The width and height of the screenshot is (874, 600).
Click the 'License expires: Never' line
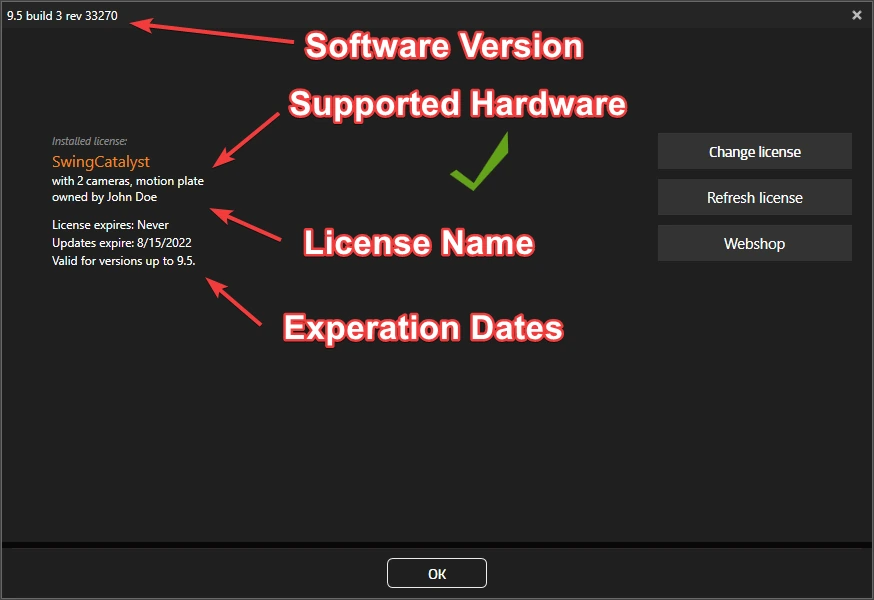pos(110,225)
